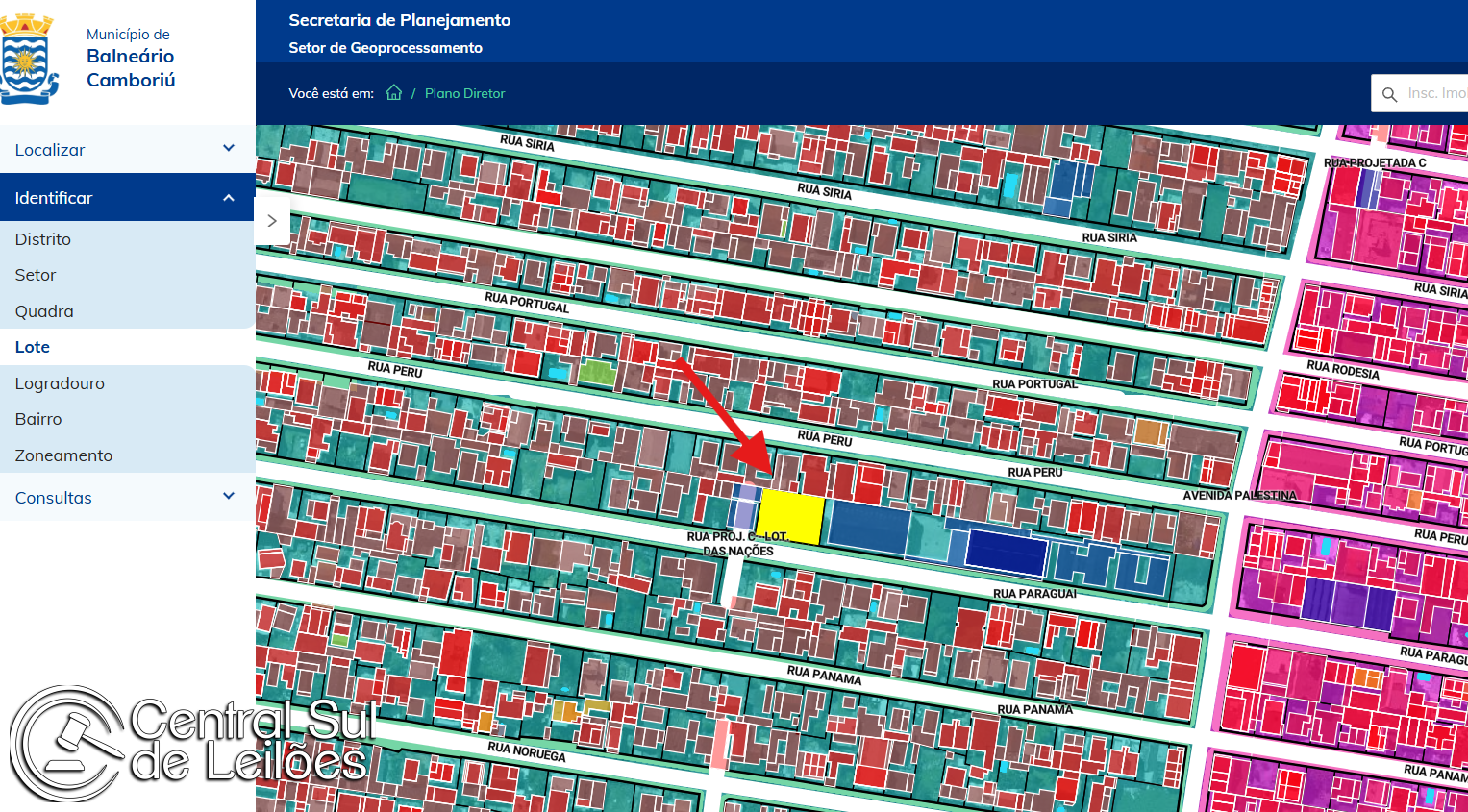The height and width of the screenshot is (812, 1468).
Task: Click the dark blue lot near Rua Paraguai
Action: pyautogui.click(x=1006, y=552)
